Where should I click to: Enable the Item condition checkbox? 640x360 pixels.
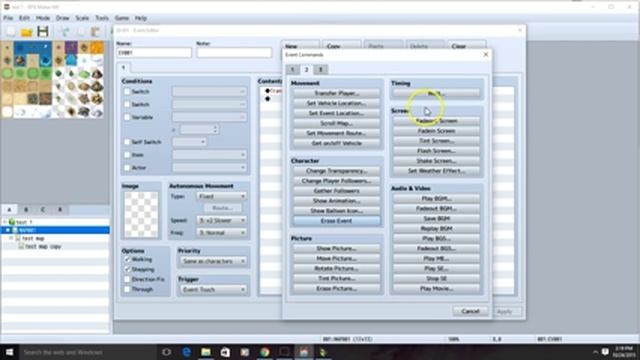click(127, 155)
